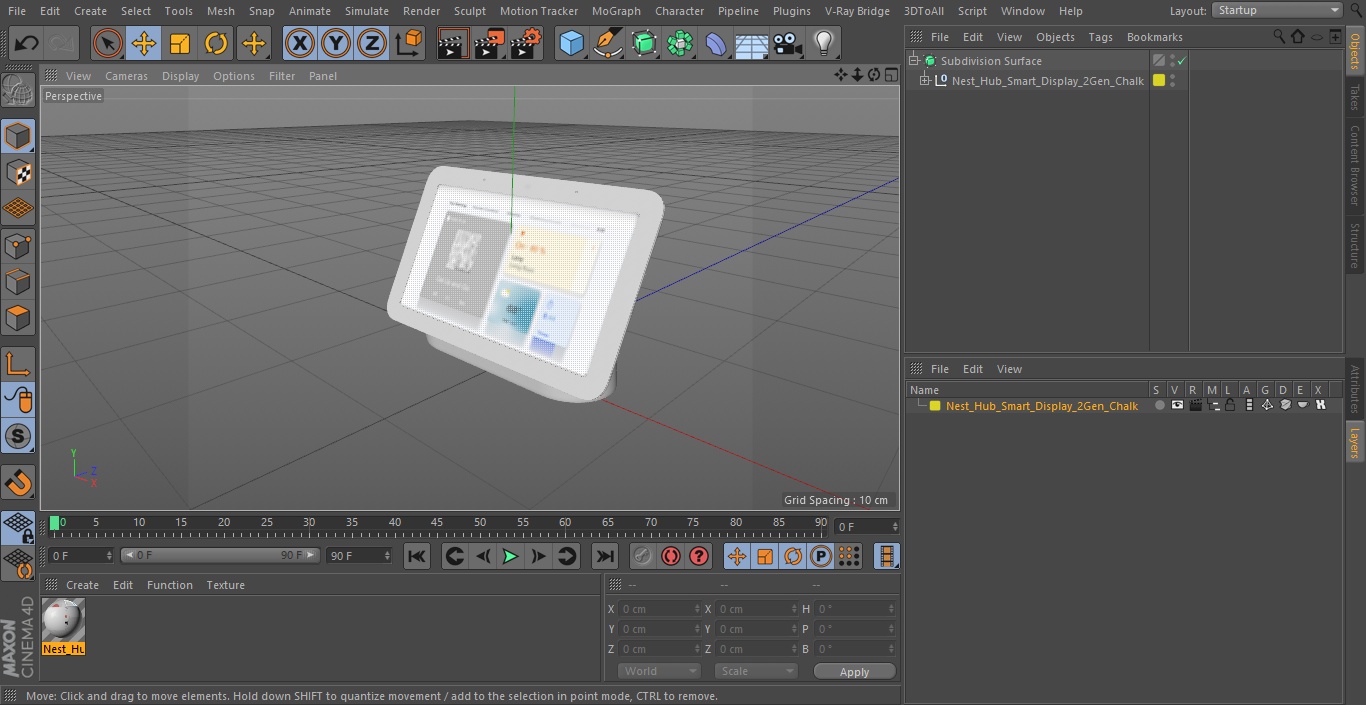Play animation forward
Screen dimensions: 1366x705
[510, 556]
